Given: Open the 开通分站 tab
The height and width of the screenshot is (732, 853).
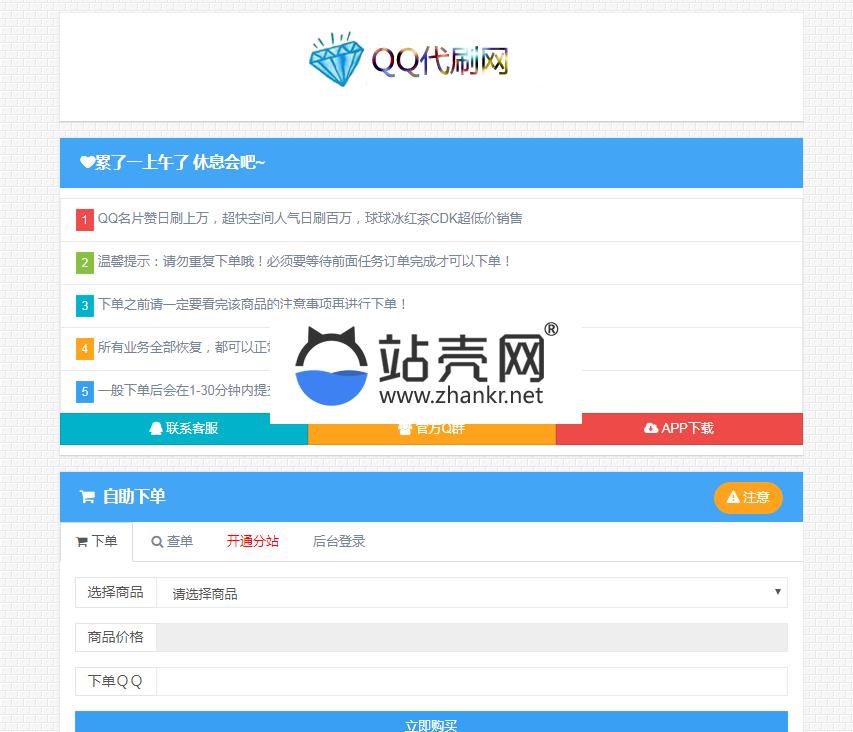Looking at the screenshot, I should point(252,542).
